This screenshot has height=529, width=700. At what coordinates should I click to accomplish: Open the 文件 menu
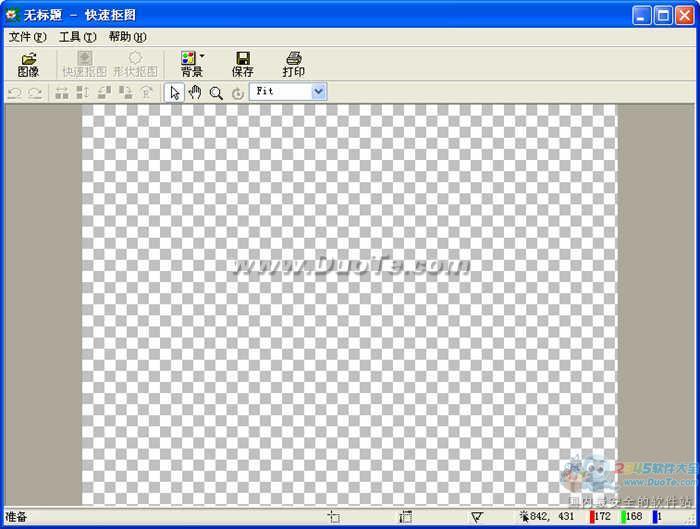[x=27, y=37]
